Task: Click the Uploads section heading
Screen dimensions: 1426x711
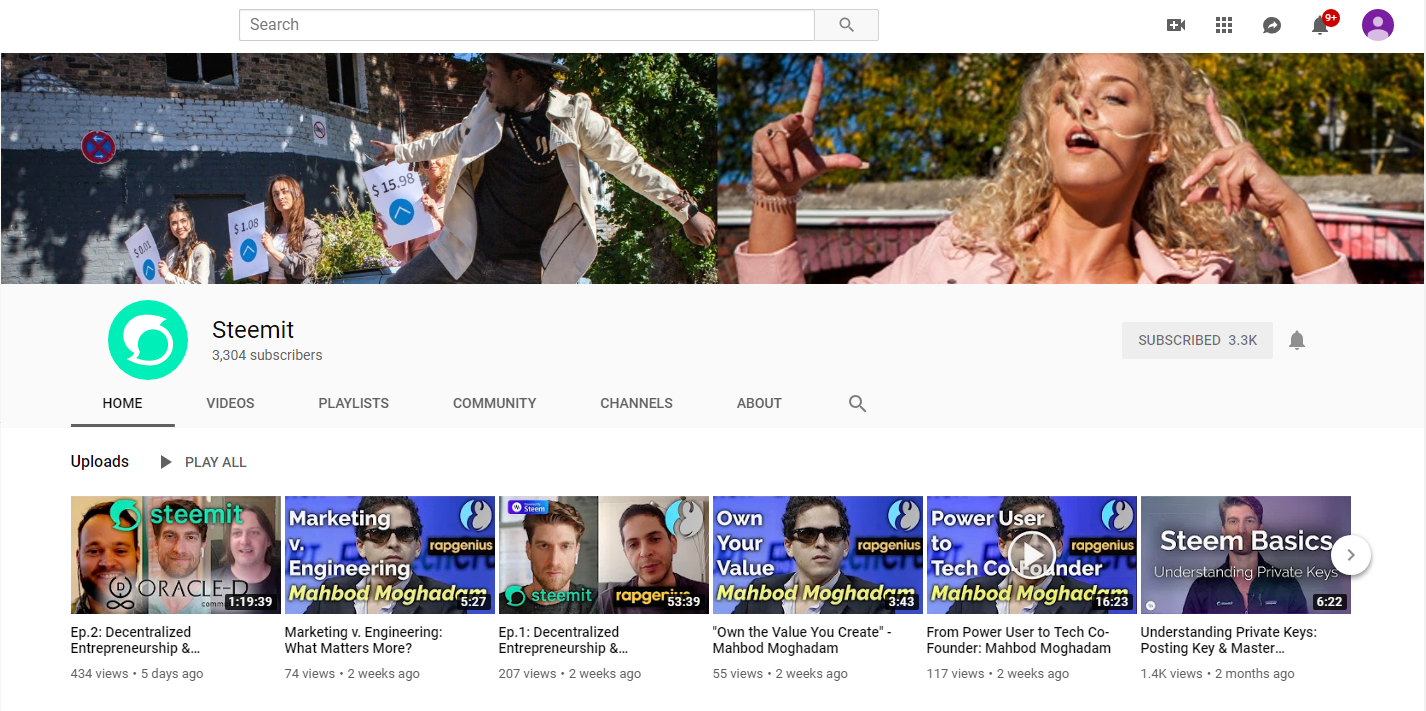Action: 100,462
